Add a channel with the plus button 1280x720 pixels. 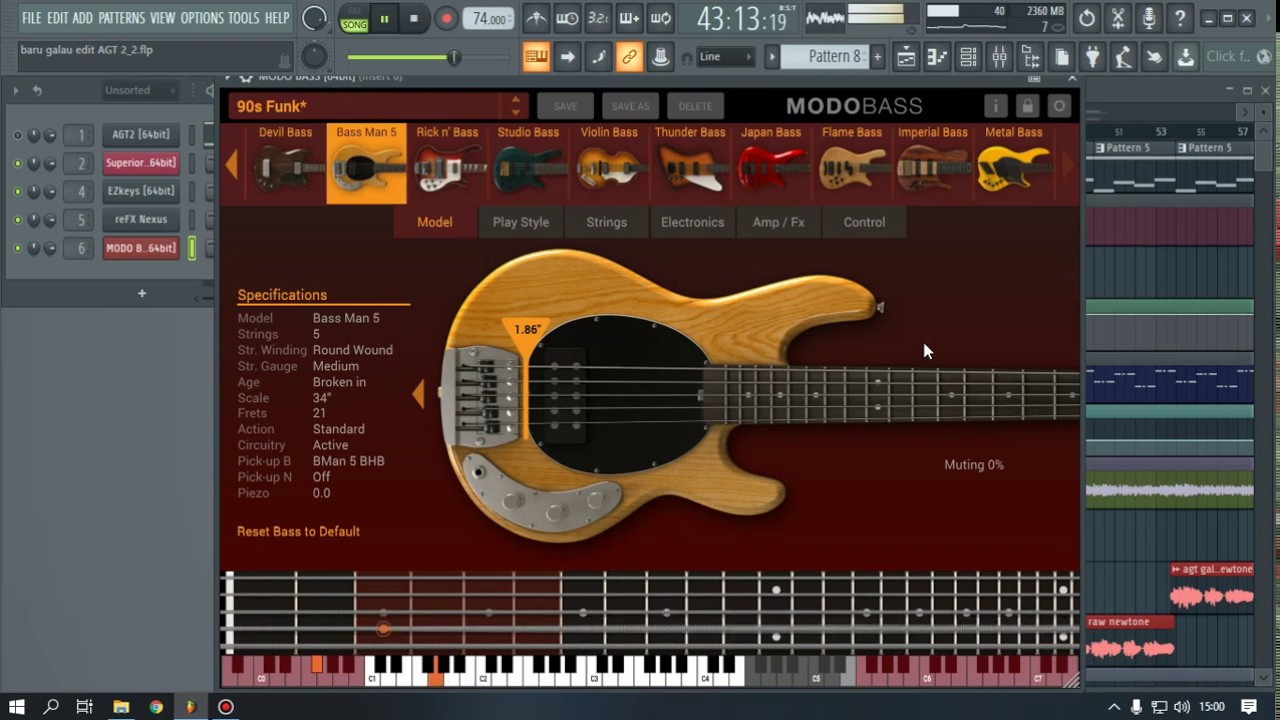tap(142, 293)
